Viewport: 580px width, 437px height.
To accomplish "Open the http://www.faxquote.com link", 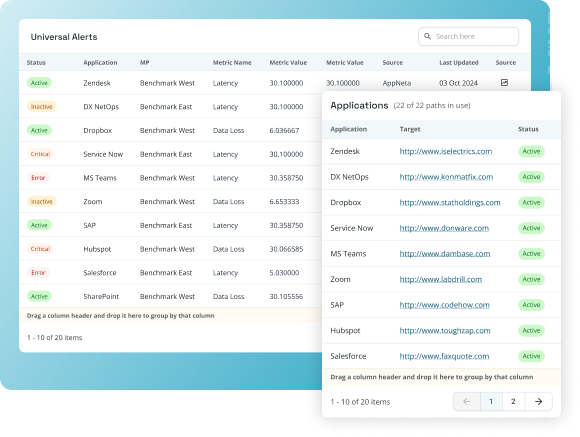I will click(x=444, y=356).
